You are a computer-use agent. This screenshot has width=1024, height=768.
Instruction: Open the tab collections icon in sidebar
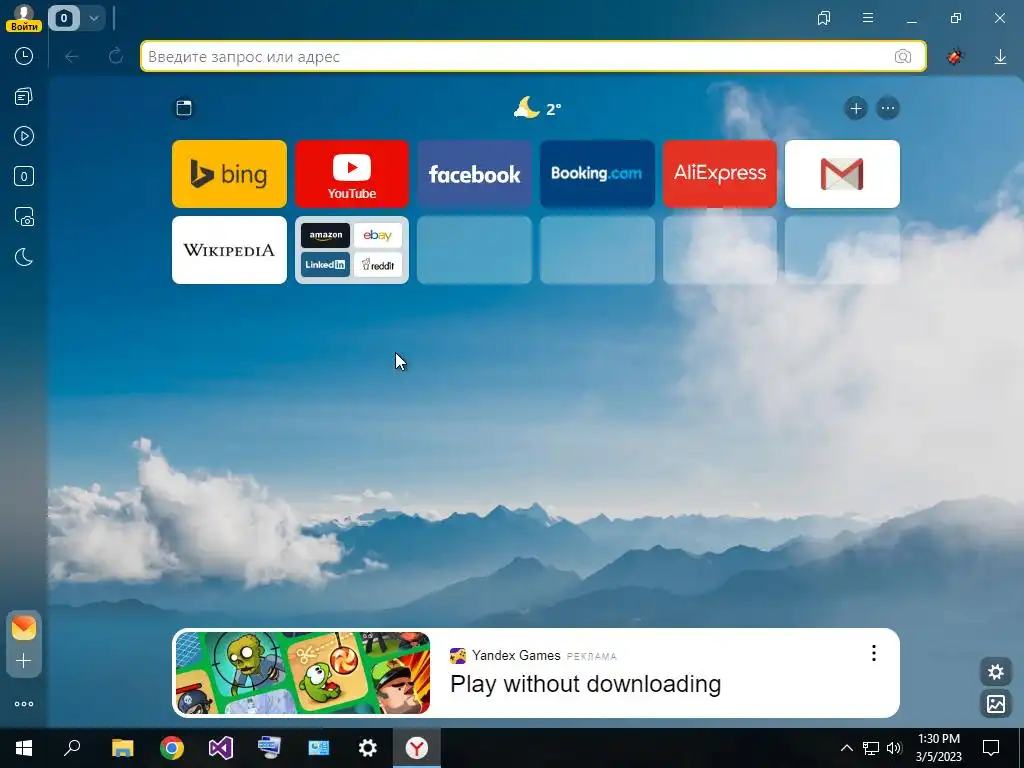click(x=24, y=97)
